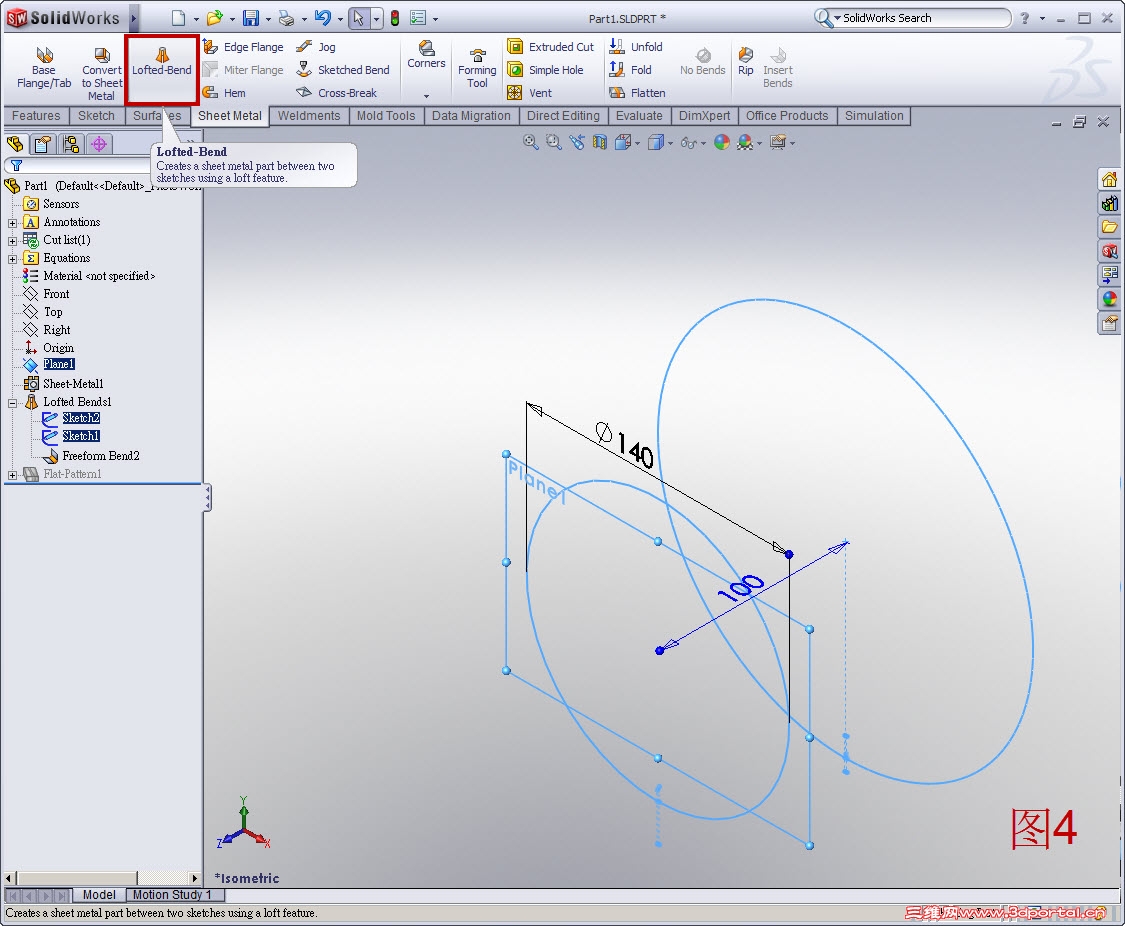
Task: Expand the Cut list(1) node
Action: (12, 241)
